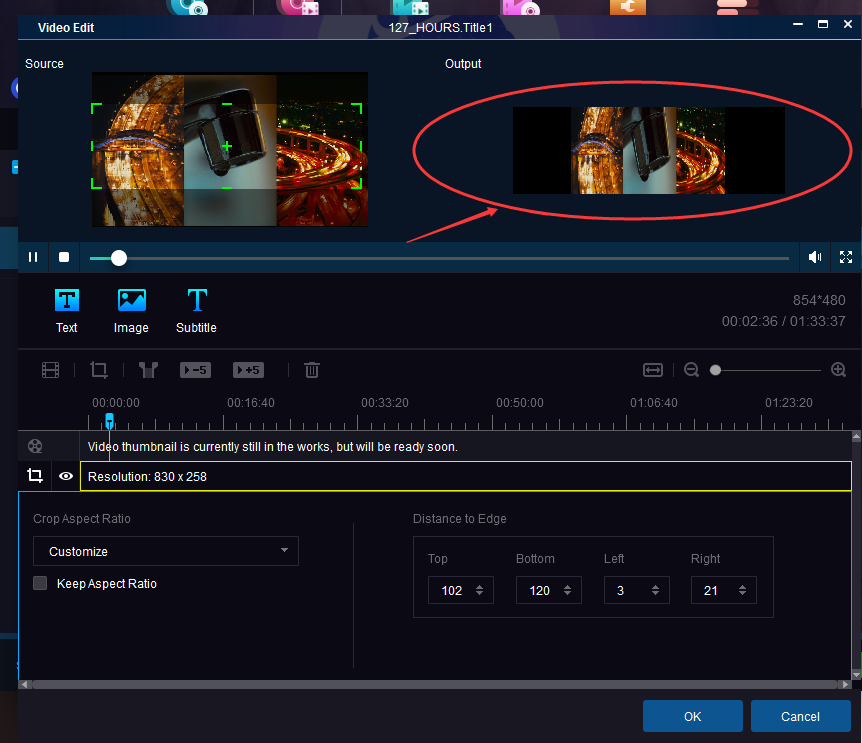Image resolution: width=862 pixels, height=743 pixels.
Task: Click the playback progress slider knob
Action: pos(119,258)
